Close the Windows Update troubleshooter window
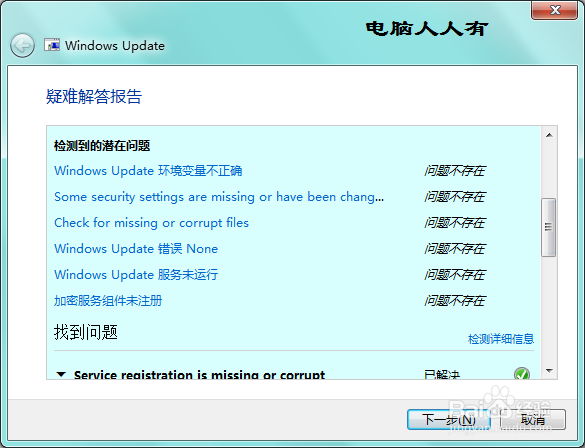 coord(555,10)
